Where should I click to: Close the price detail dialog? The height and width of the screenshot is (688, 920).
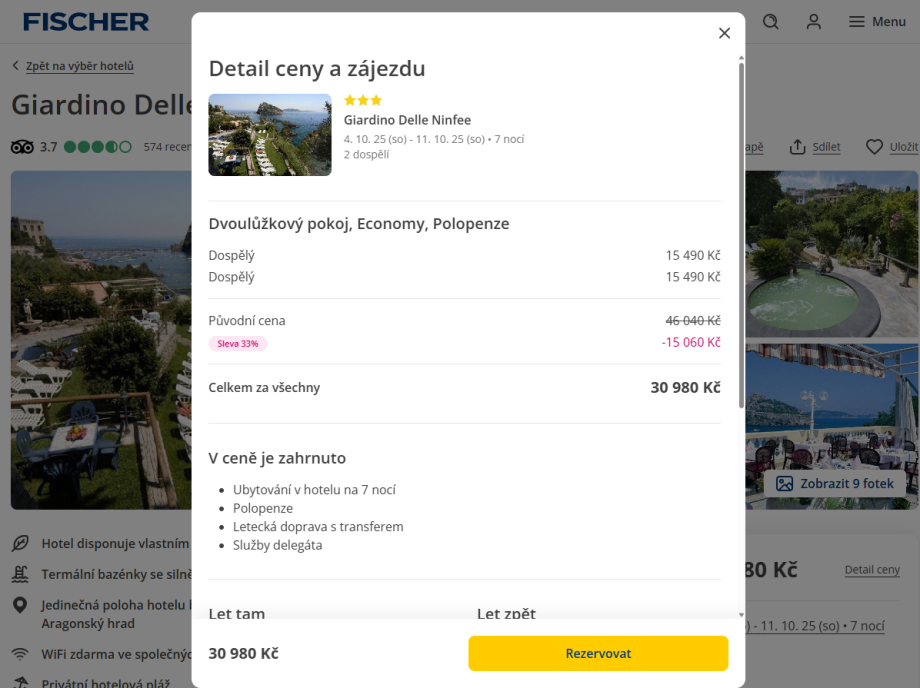pos(724,33)
